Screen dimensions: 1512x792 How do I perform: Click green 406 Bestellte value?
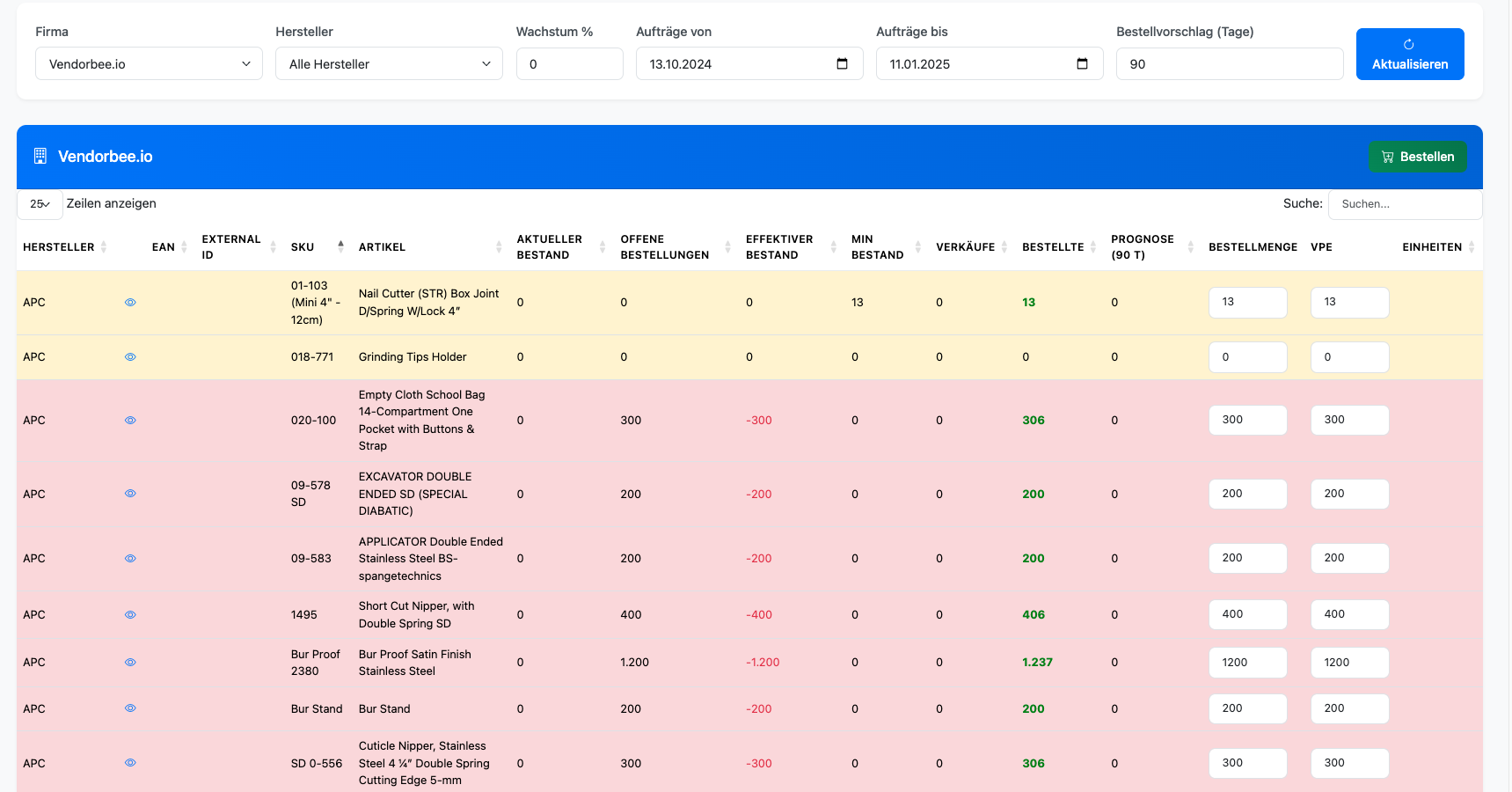point(1034,615)
